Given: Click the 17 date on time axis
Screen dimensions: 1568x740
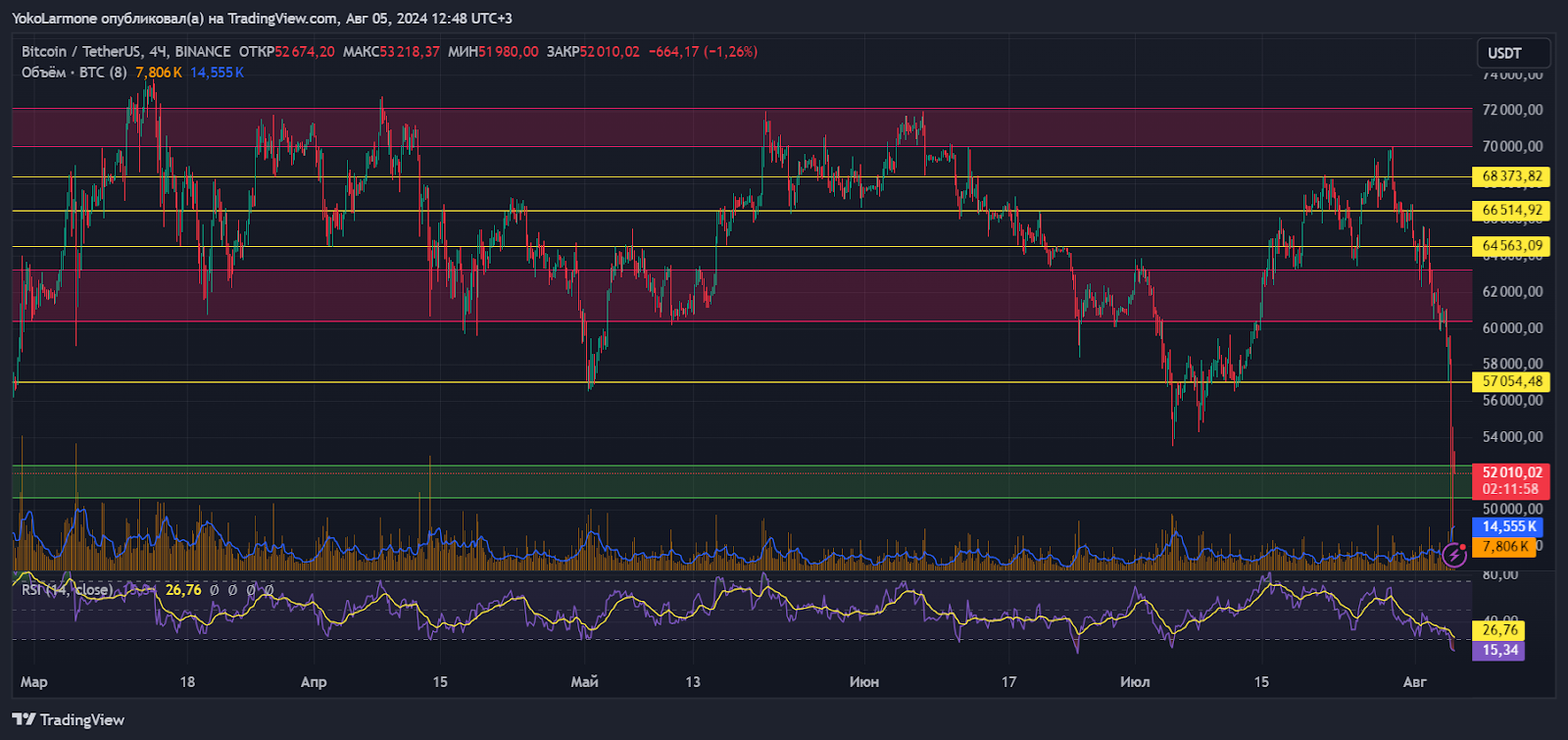Looking at the screenshot, I should pyautogui.click(x=1008, y=682).
